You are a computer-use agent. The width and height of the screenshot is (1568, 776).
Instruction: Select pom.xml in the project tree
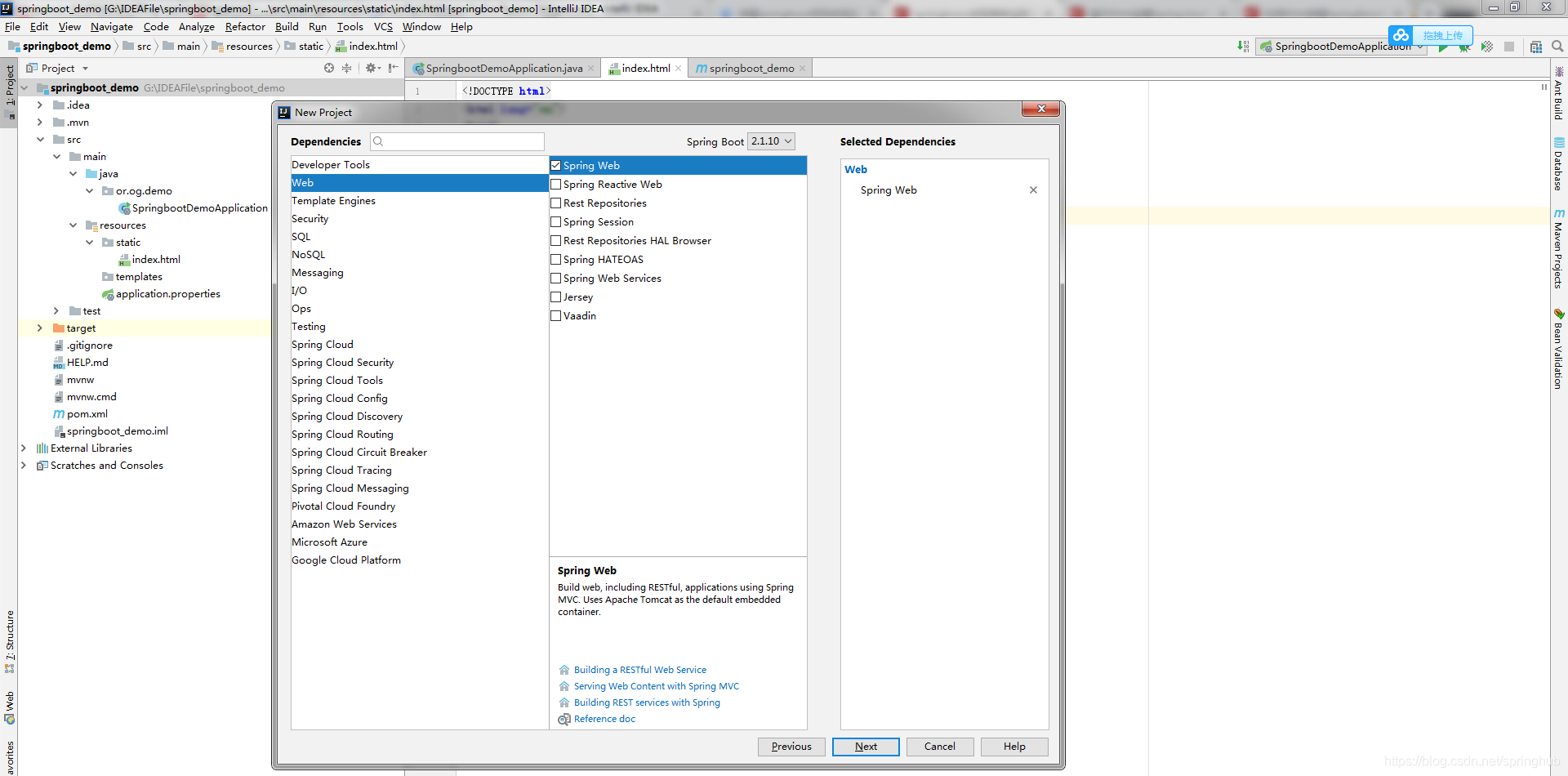click(x=87, y=414)
